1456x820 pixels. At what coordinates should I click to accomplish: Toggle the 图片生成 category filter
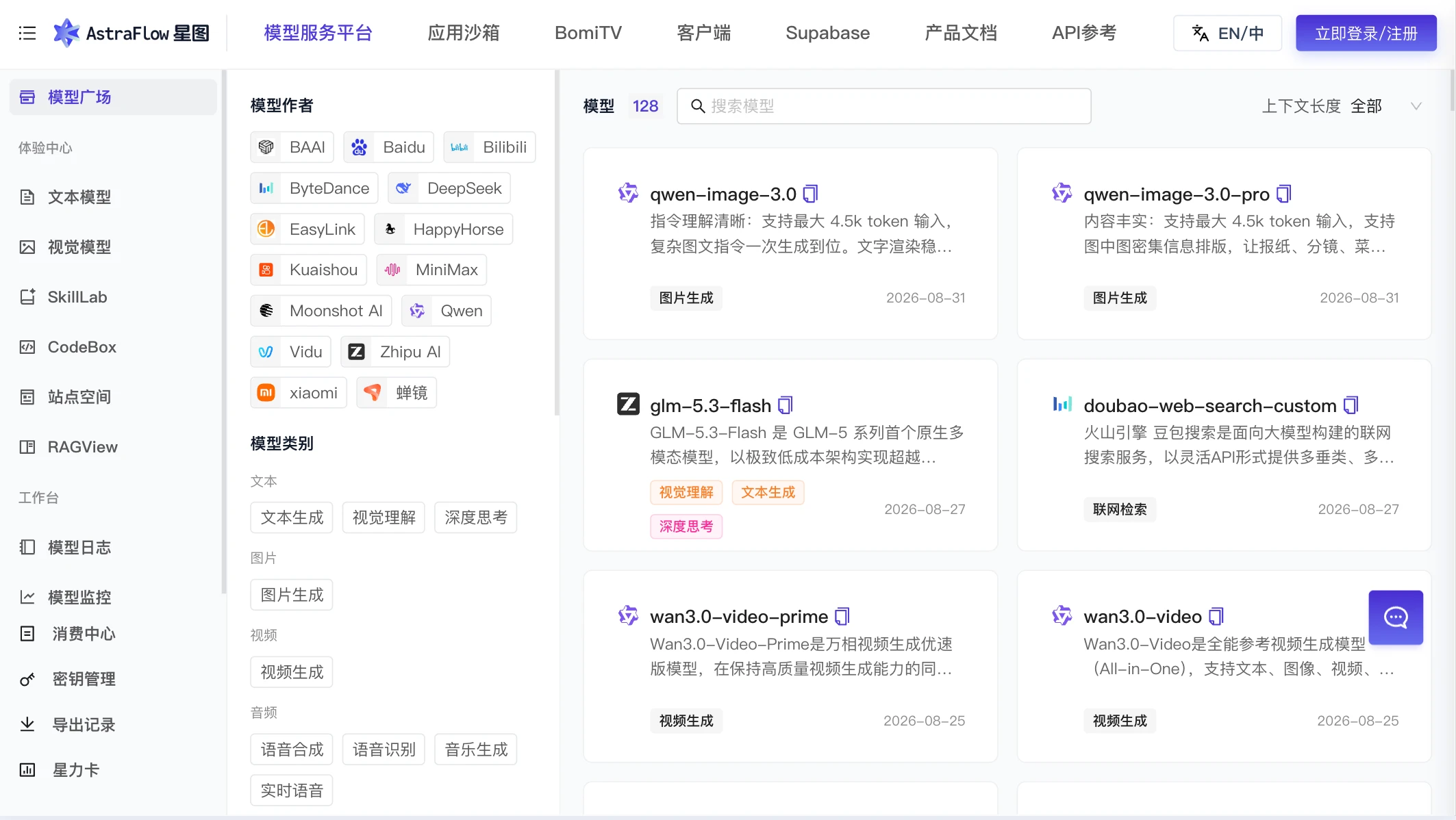pos(292,595)
